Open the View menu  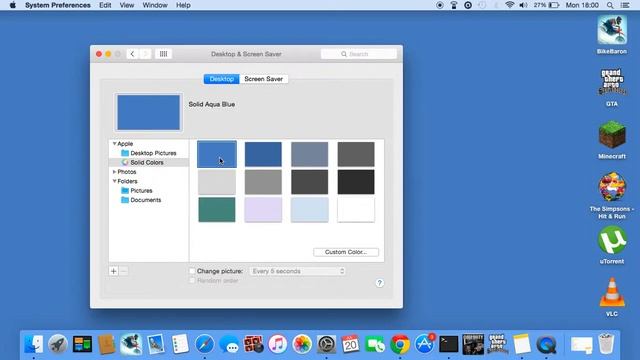[x=127, y=5]
